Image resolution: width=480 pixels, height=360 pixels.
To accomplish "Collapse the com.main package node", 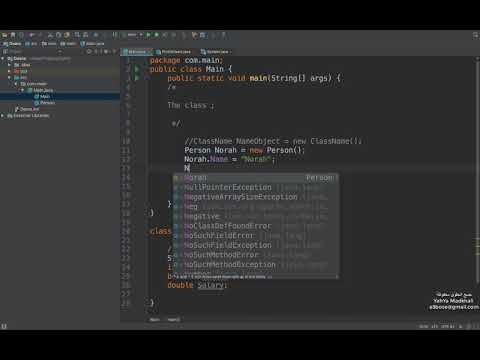I will tap(16, 84).
